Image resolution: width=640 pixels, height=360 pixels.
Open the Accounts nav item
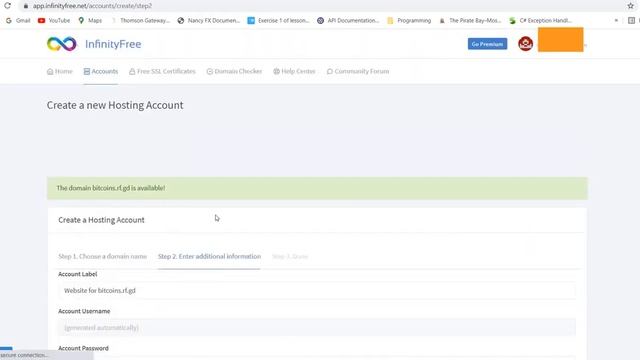[x=101, y=71]
